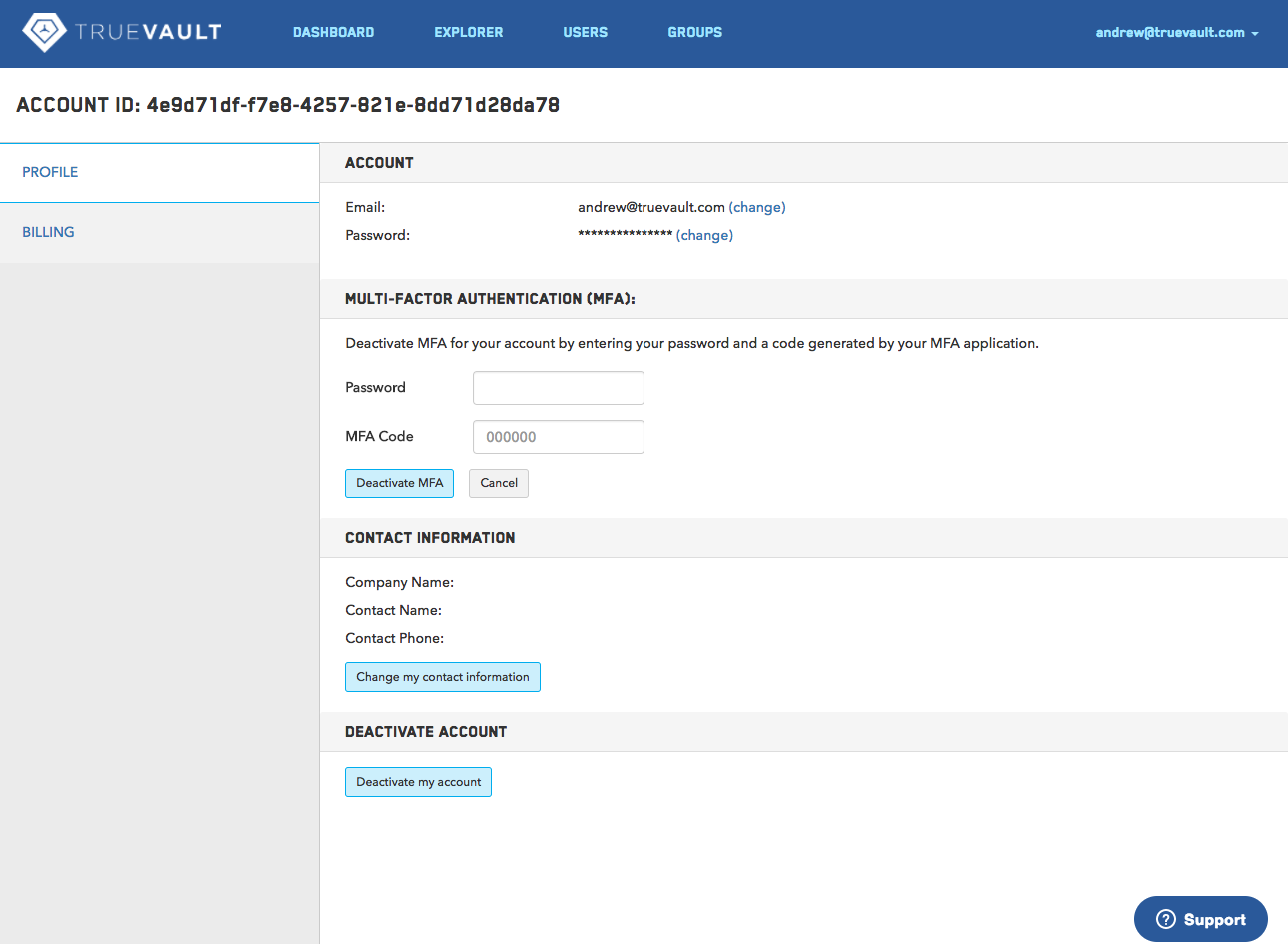Image resolution: width=1288 pixels, height=944 pixels.
Task: Focus the MFA Code input field
Action: (559, 437)
